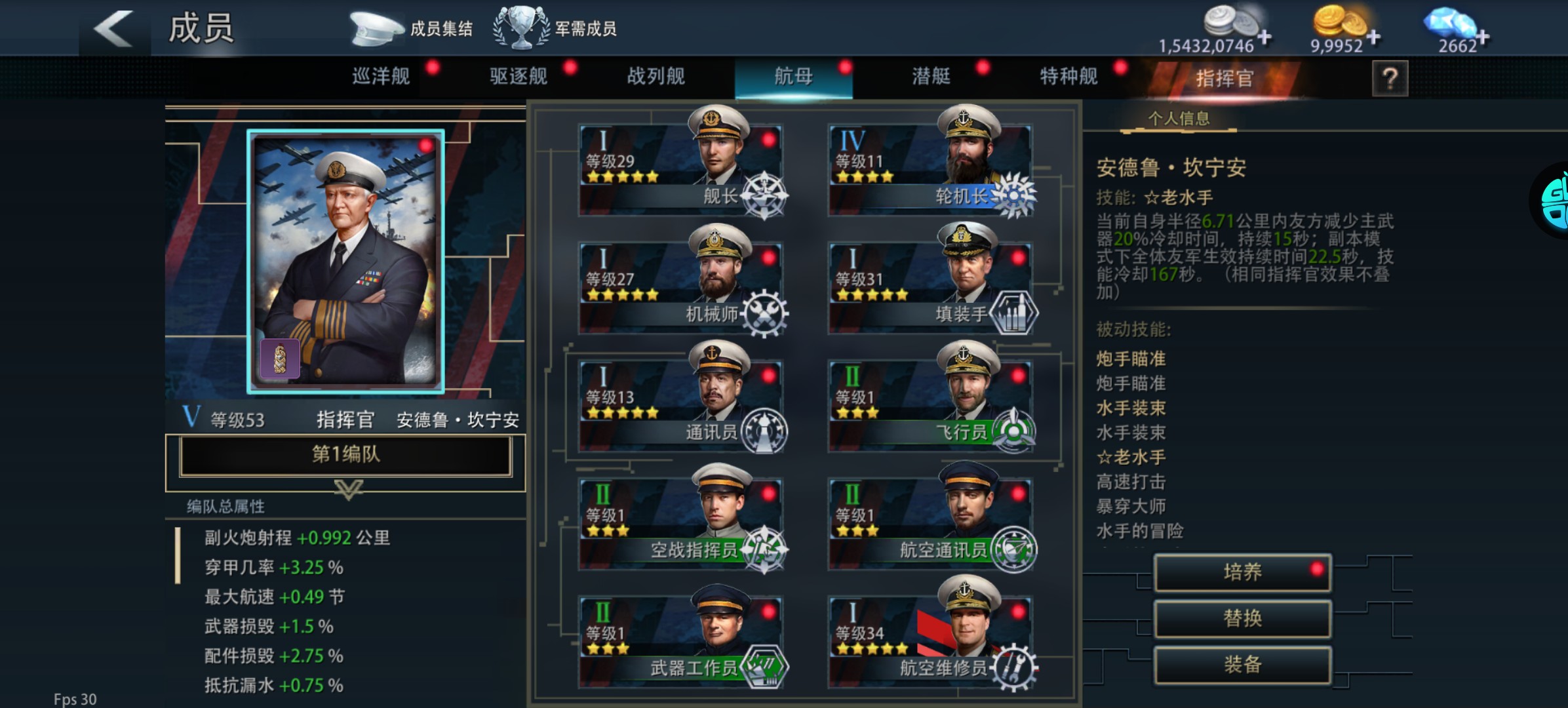Click the 装备 button

[x=1243, y=665]
